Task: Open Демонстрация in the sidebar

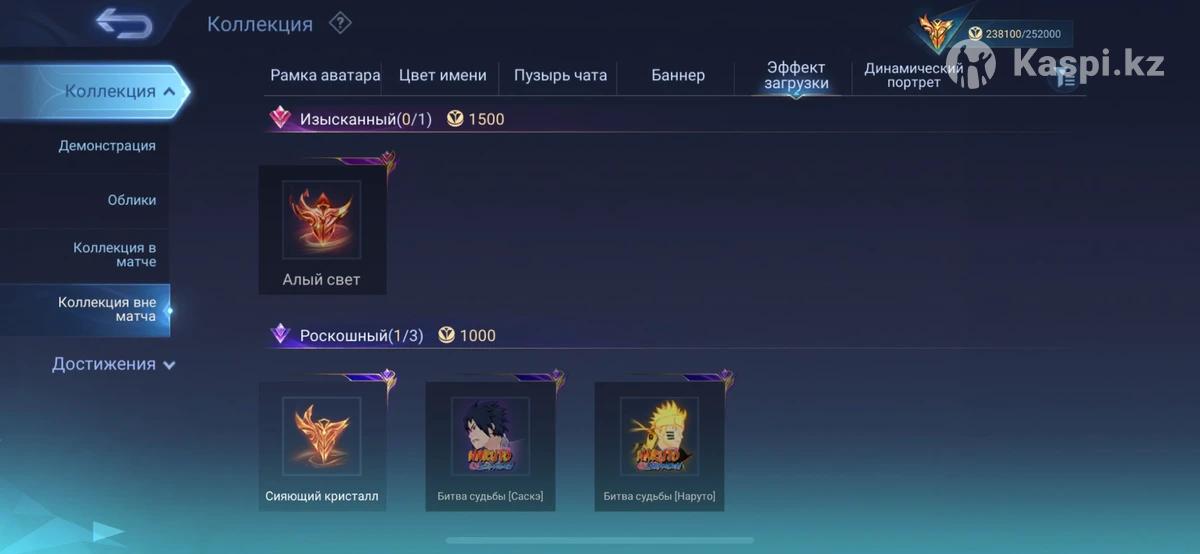Action: point(107,145)
